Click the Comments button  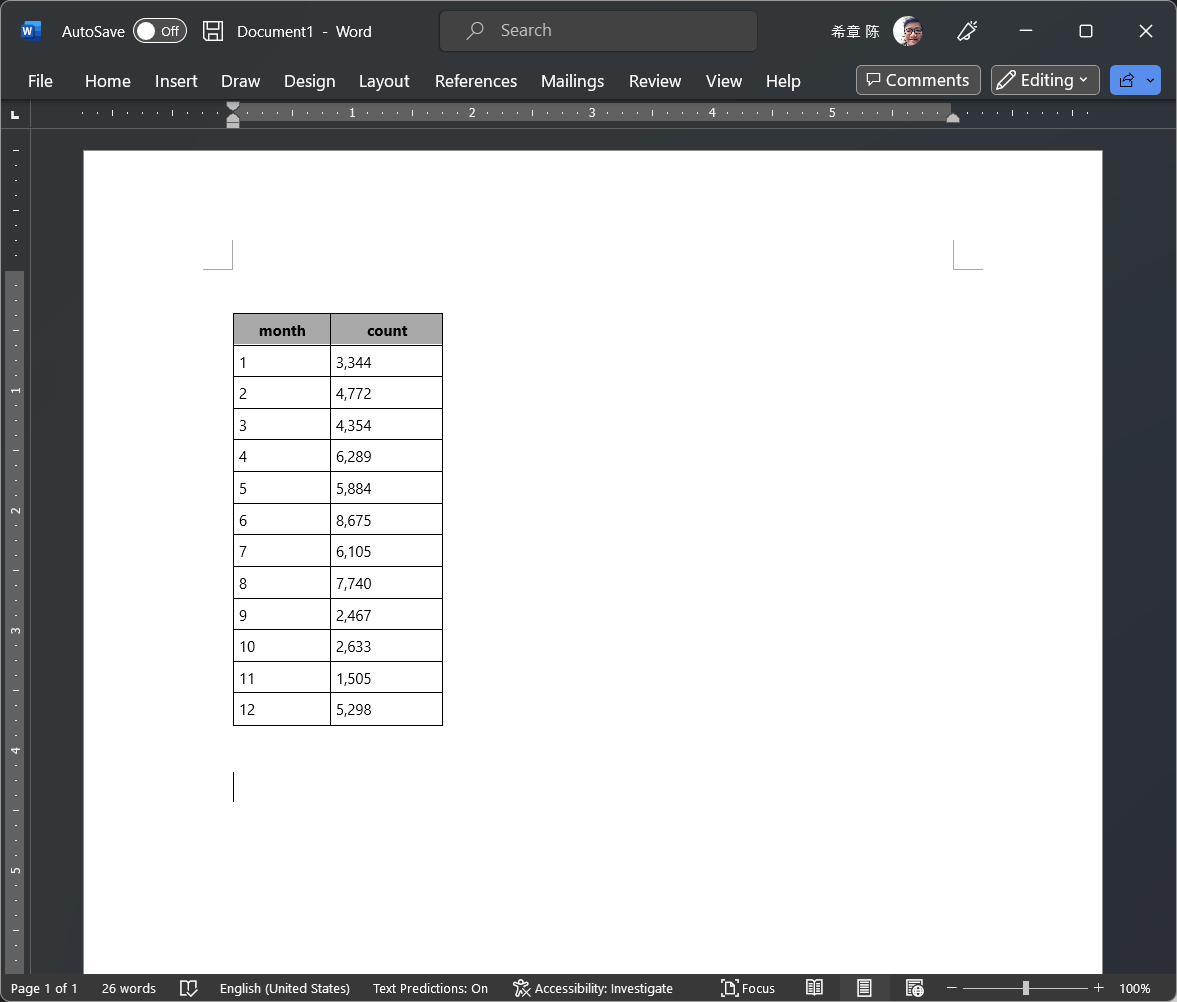pos(918,80)
